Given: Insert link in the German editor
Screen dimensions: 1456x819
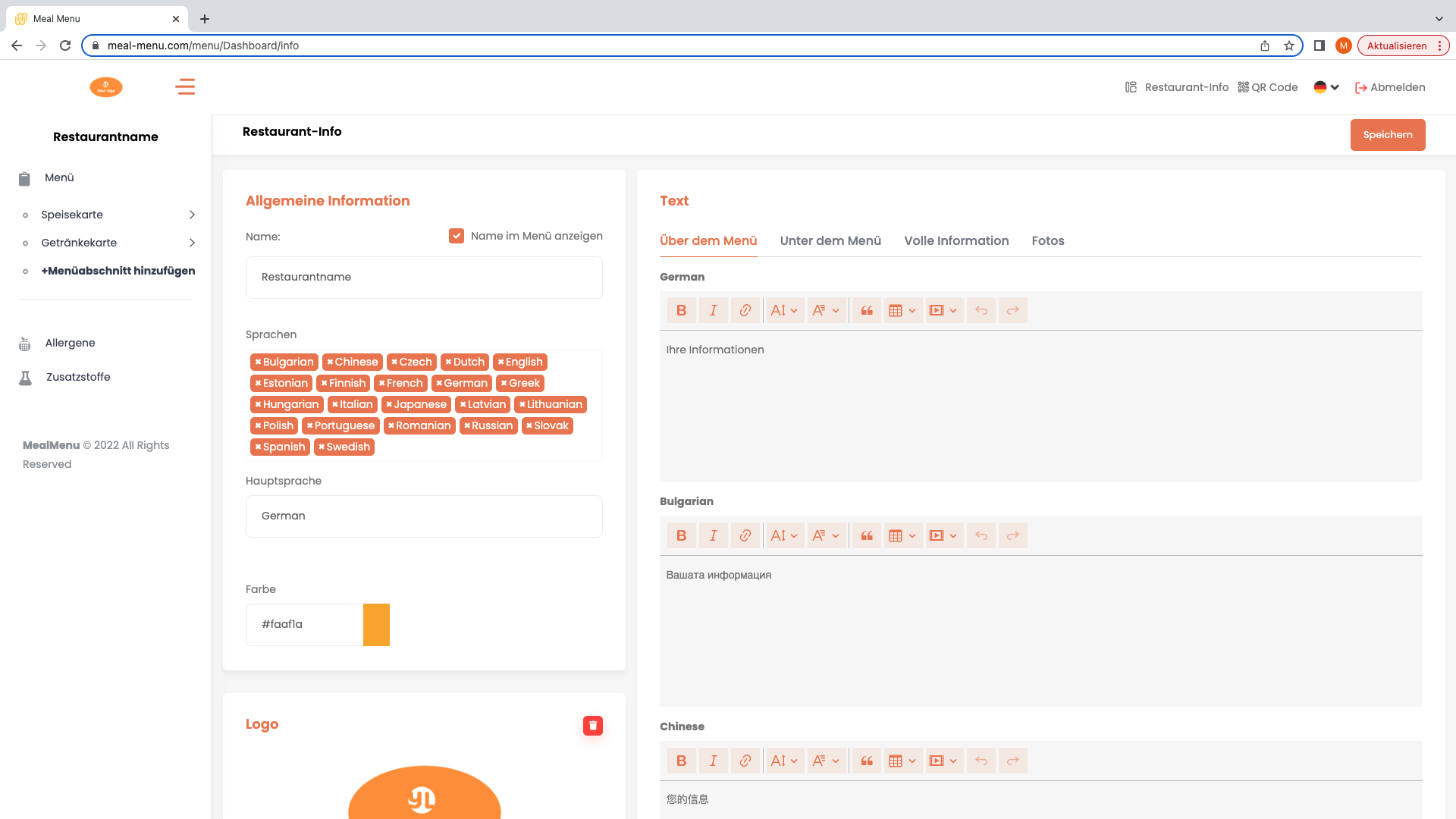Looking at the screenshot, I should tap(745, 310).
